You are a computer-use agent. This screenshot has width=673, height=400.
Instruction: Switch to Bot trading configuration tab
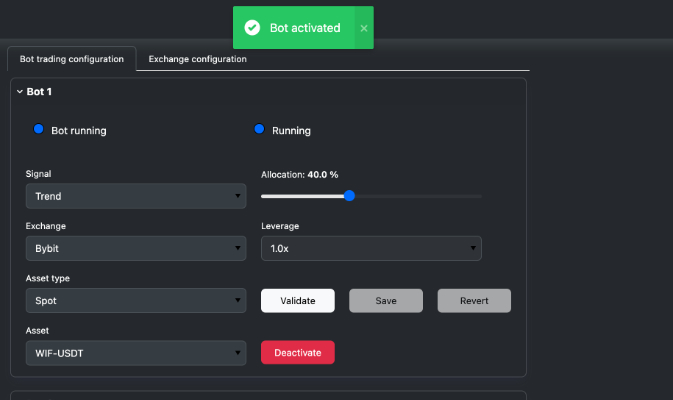72,59
